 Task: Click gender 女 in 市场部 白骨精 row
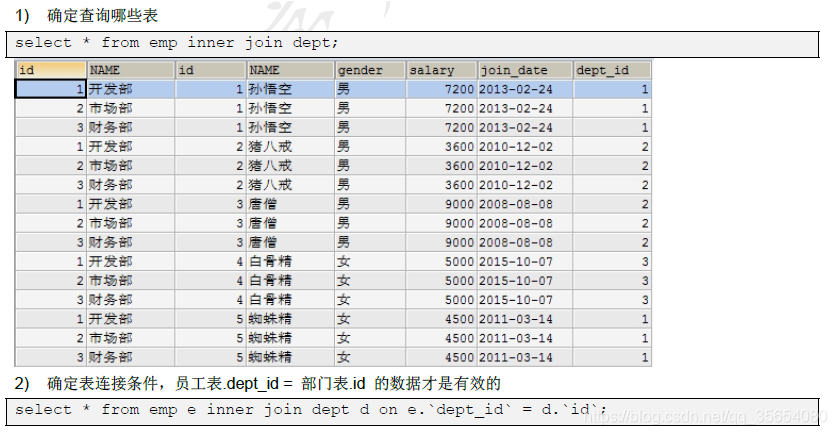343,281
